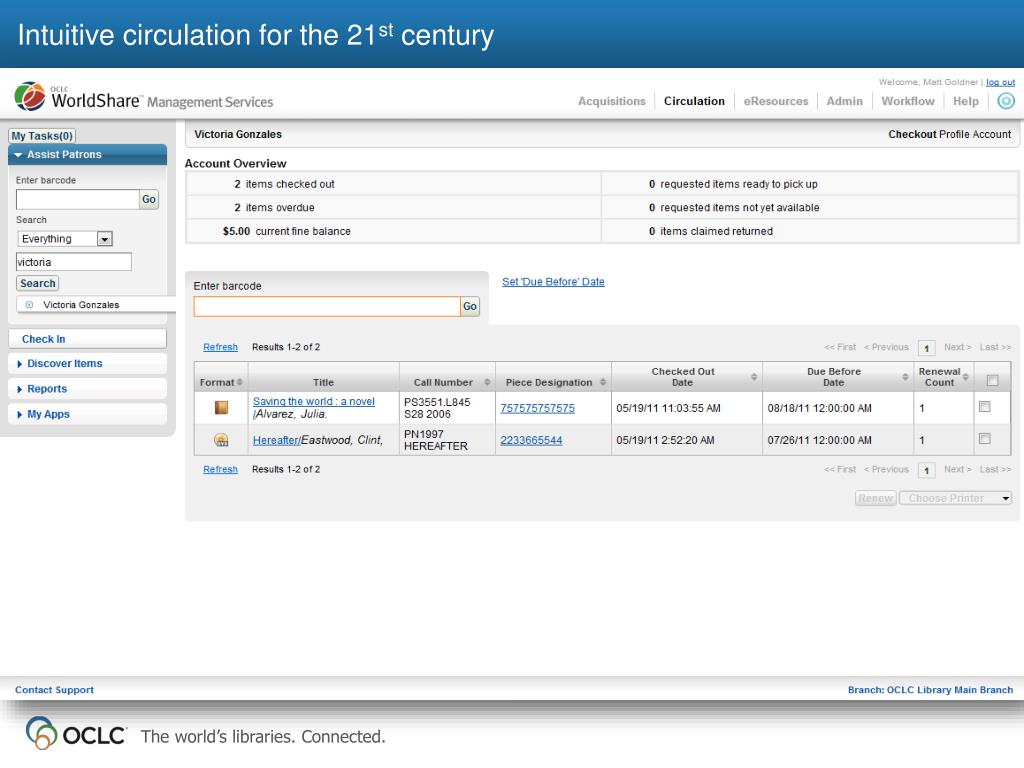Sort by Piece Designation column arrows
The width and height of the screenshot is (1024, 768).
coord(603,382)
